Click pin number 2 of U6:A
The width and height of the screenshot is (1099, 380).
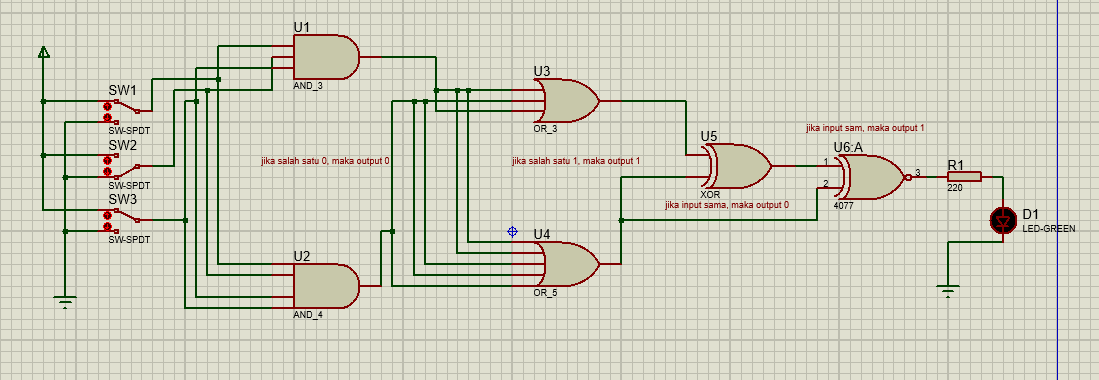pos(826,183)
